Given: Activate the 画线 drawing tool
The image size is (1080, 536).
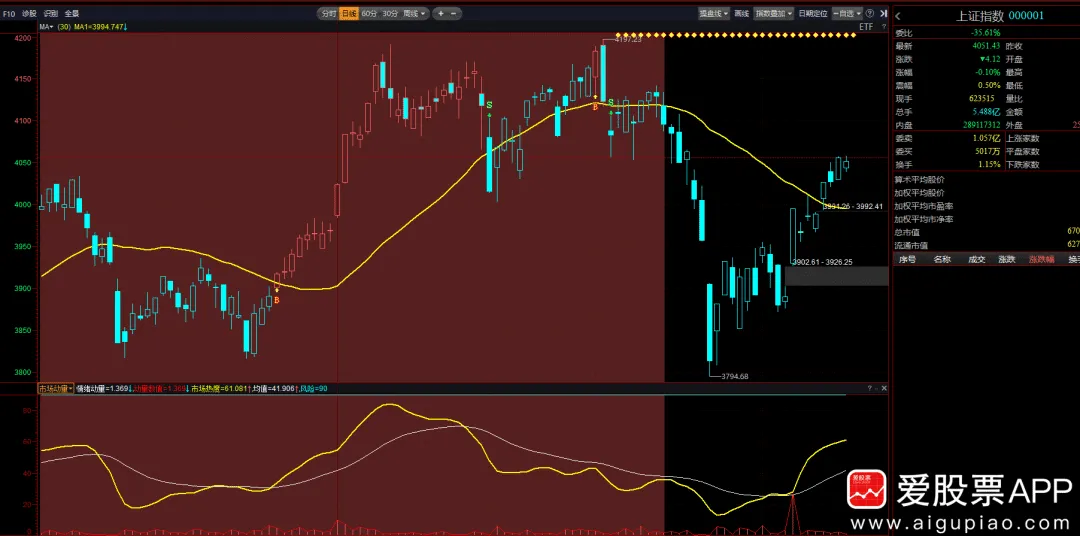Looking at the screenshot, I should pos(741,13).
